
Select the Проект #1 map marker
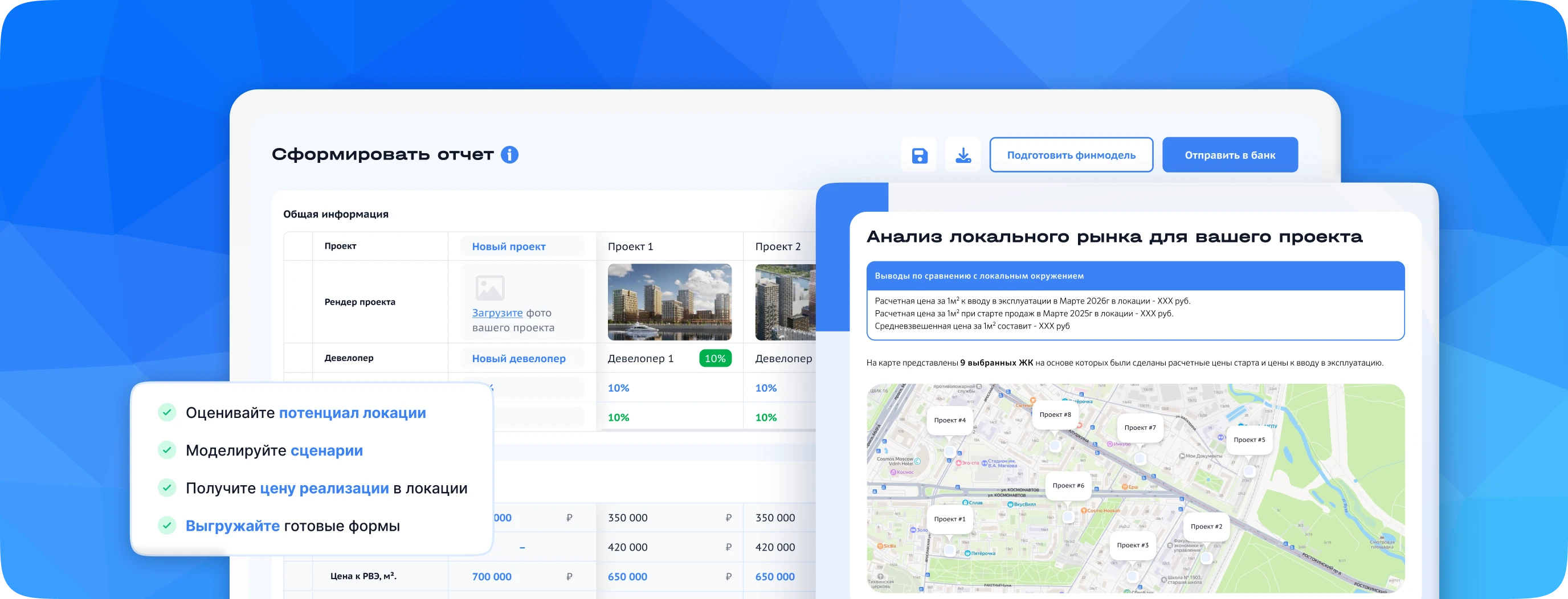[950, 519]
